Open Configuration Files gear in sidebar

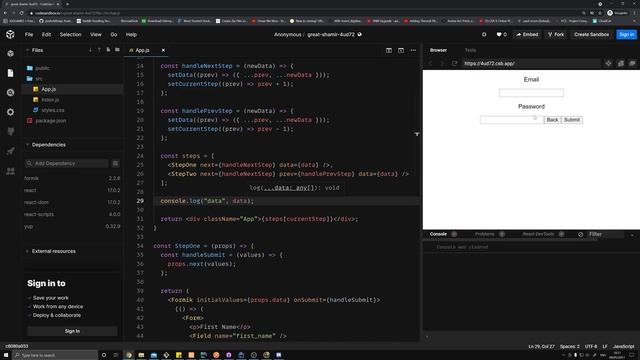point(10,112)
